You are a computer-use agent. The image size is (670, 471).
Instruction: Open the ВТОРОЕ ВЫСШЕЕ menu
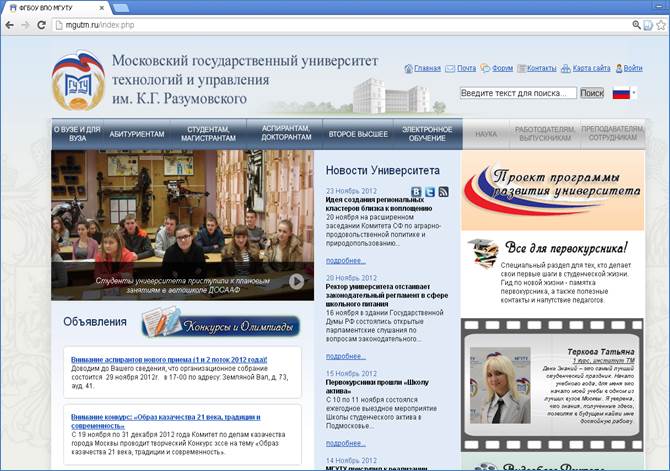pyautogui.click(x=358, y=134)
